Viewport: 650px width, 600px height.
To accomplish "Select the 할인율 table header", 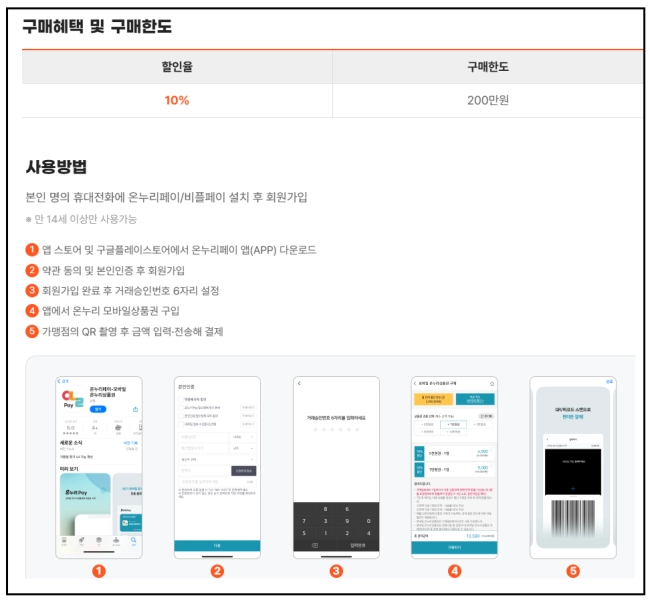I will pos(177,67).
